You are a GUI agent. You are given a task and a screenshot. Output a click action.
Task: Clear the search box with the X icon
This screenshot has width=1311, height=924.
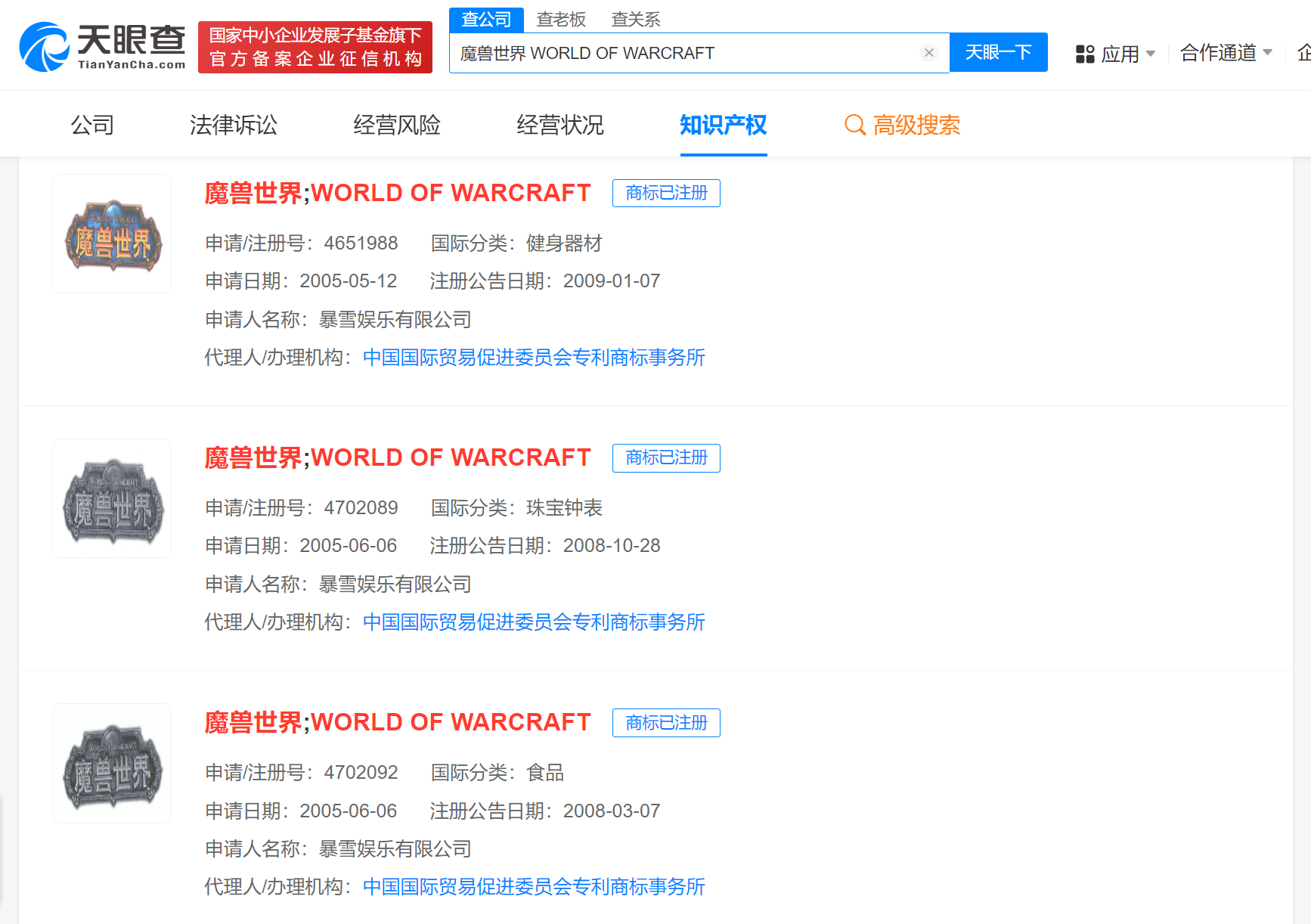click(929, 52)
